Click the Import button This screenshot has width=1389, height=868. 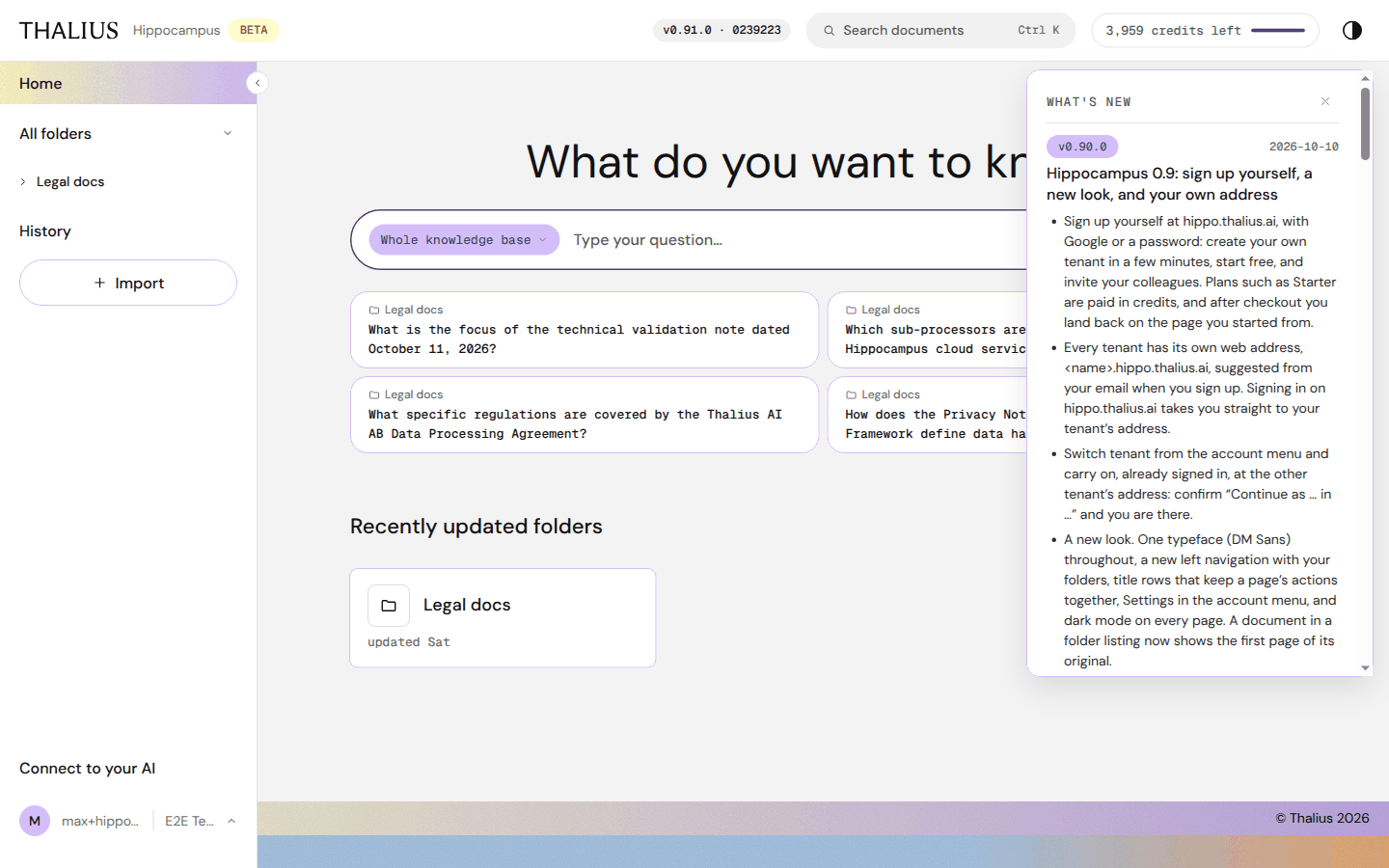(128, 283)
